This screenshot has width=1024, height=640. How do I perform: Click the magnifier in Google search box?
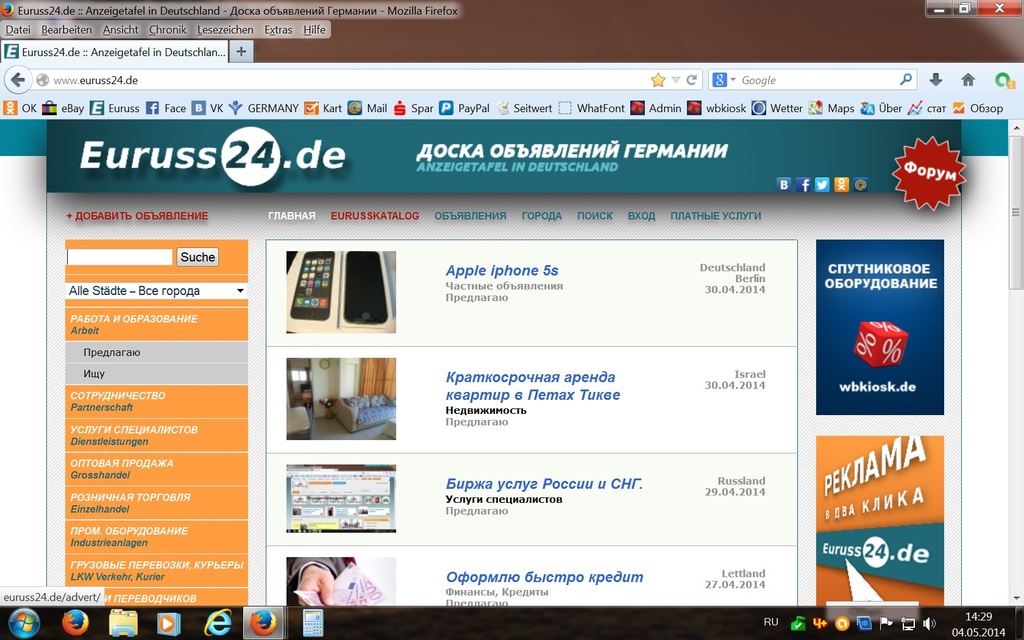coord(906,80)
